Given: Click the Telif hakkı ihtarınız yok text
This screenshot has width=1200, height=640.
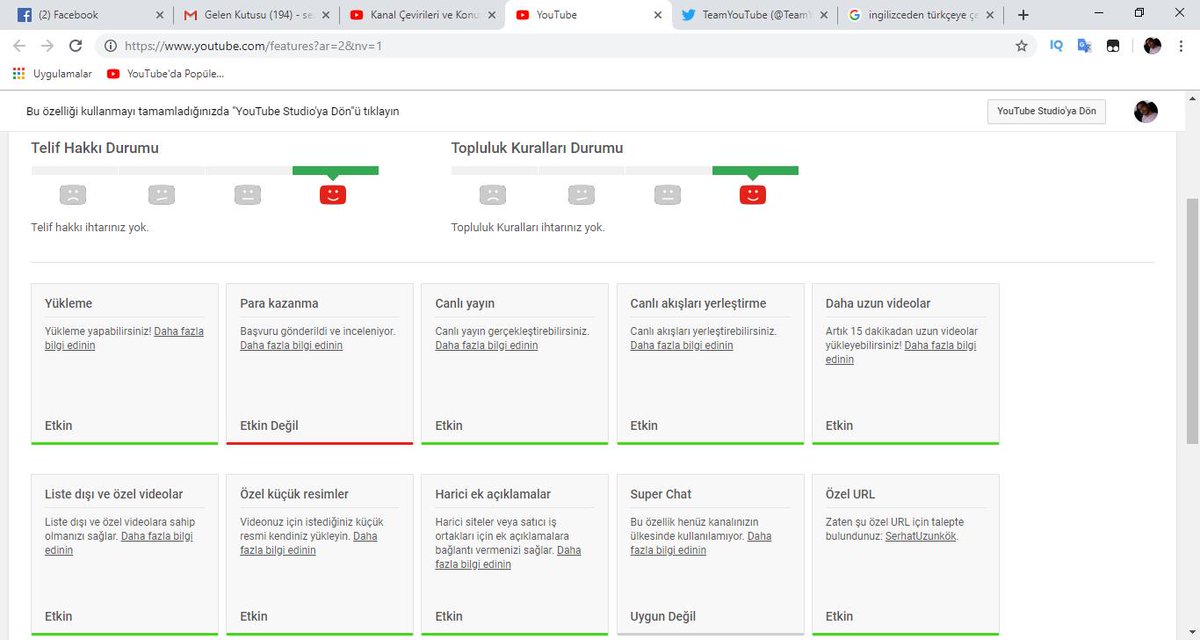Looking at the screenshot, I should (x=90, y=227).
